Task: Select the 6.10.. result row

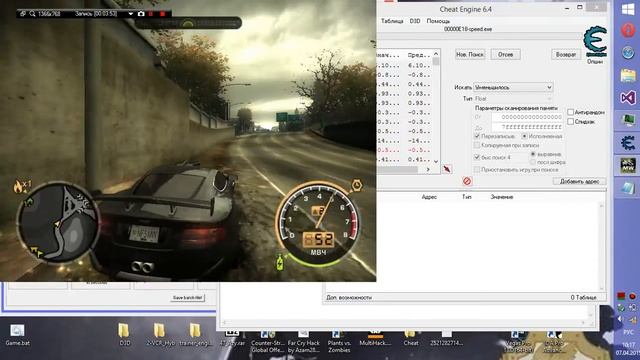Action: click(404, 65)
